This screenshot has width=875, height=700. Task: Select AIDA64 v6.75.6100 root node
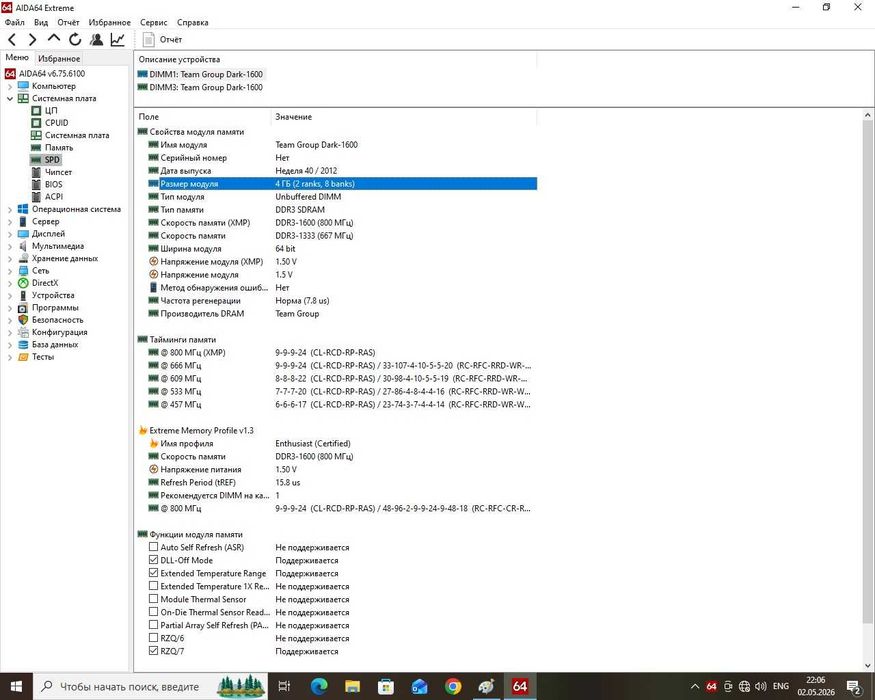coord(51,73)
